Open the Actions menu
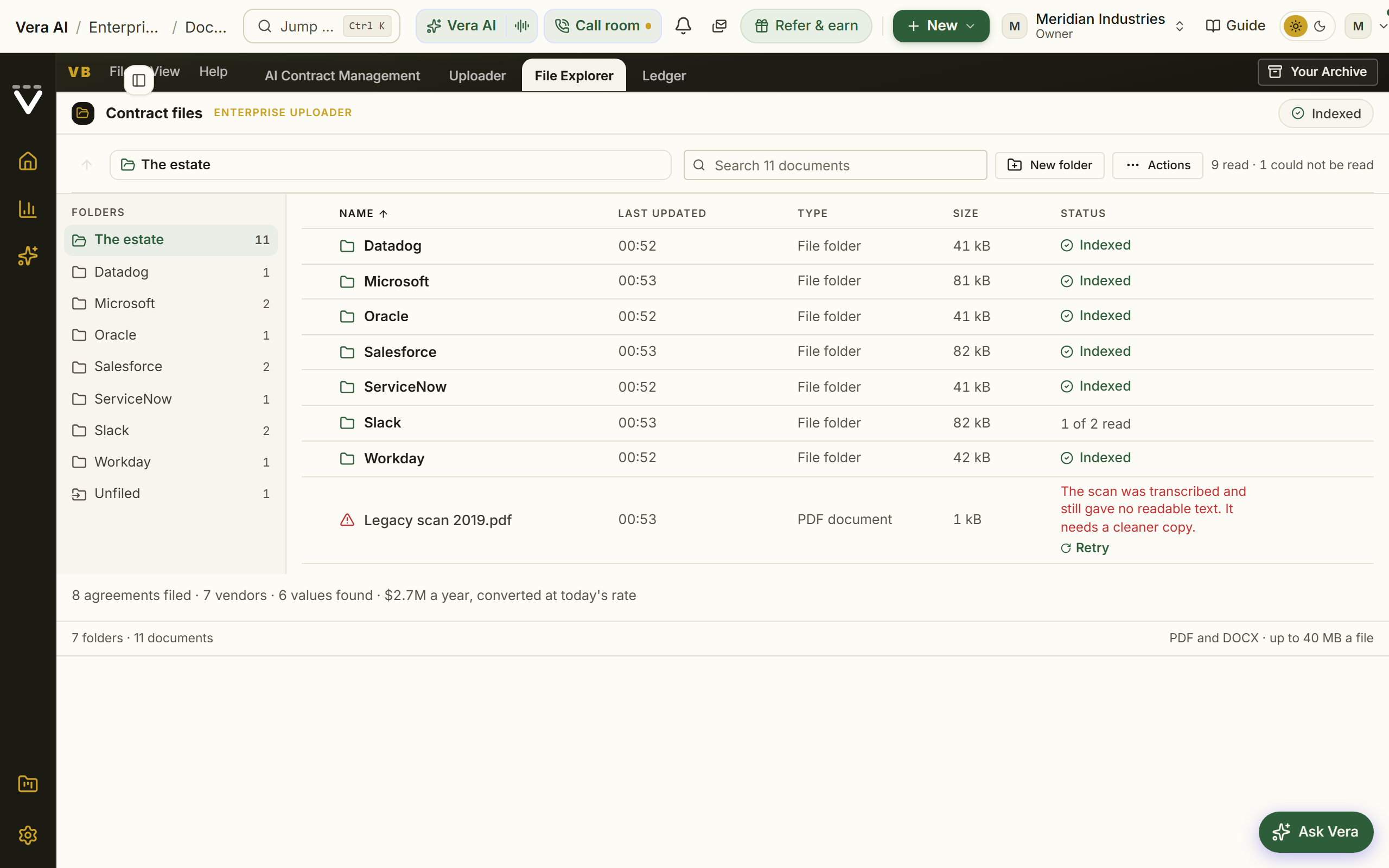Image resolution: width=1389 pixels, height=868 pixels. [x=1157, y=165]
